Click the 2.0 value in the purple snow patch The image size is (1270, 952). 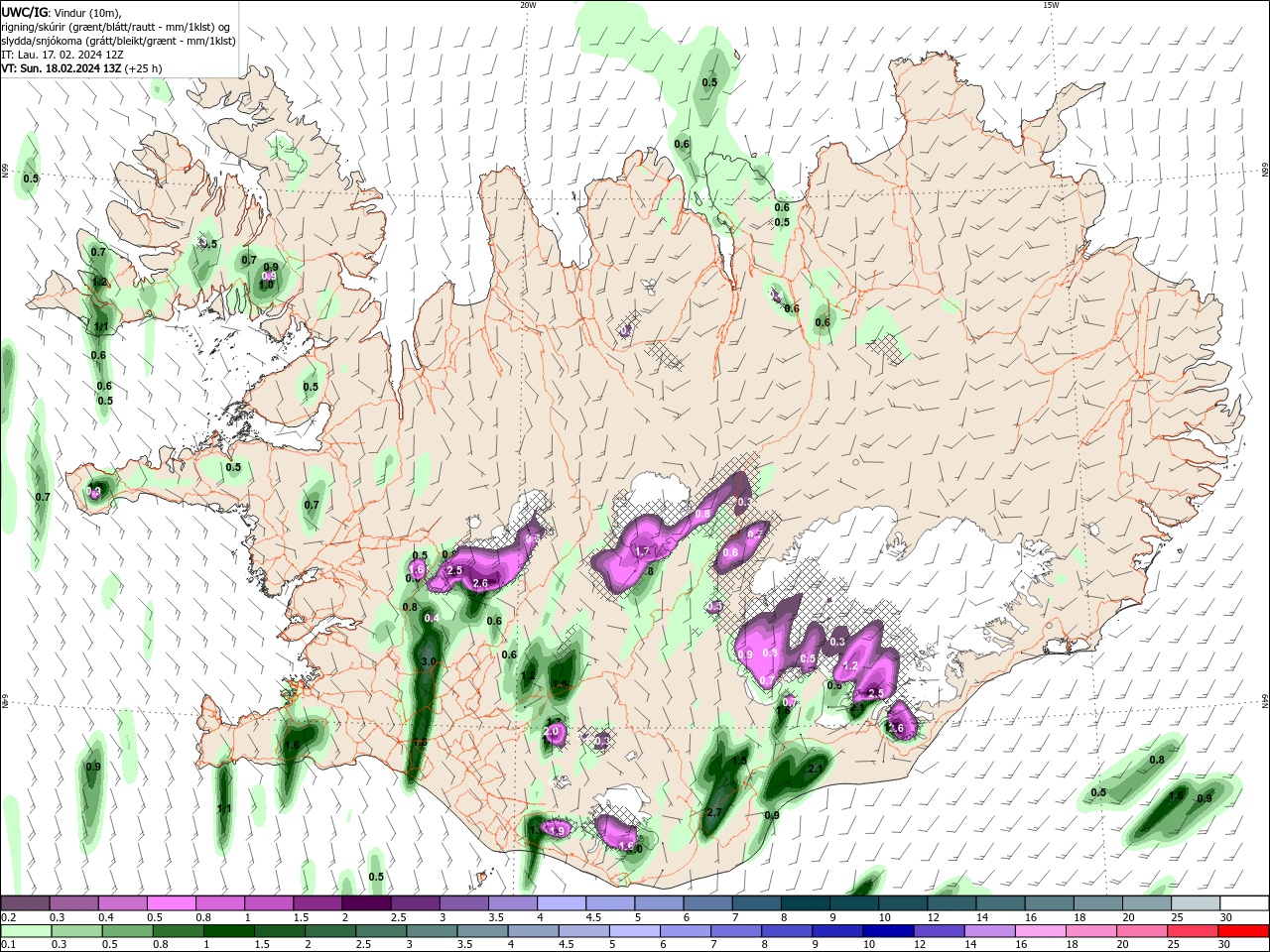552,731
